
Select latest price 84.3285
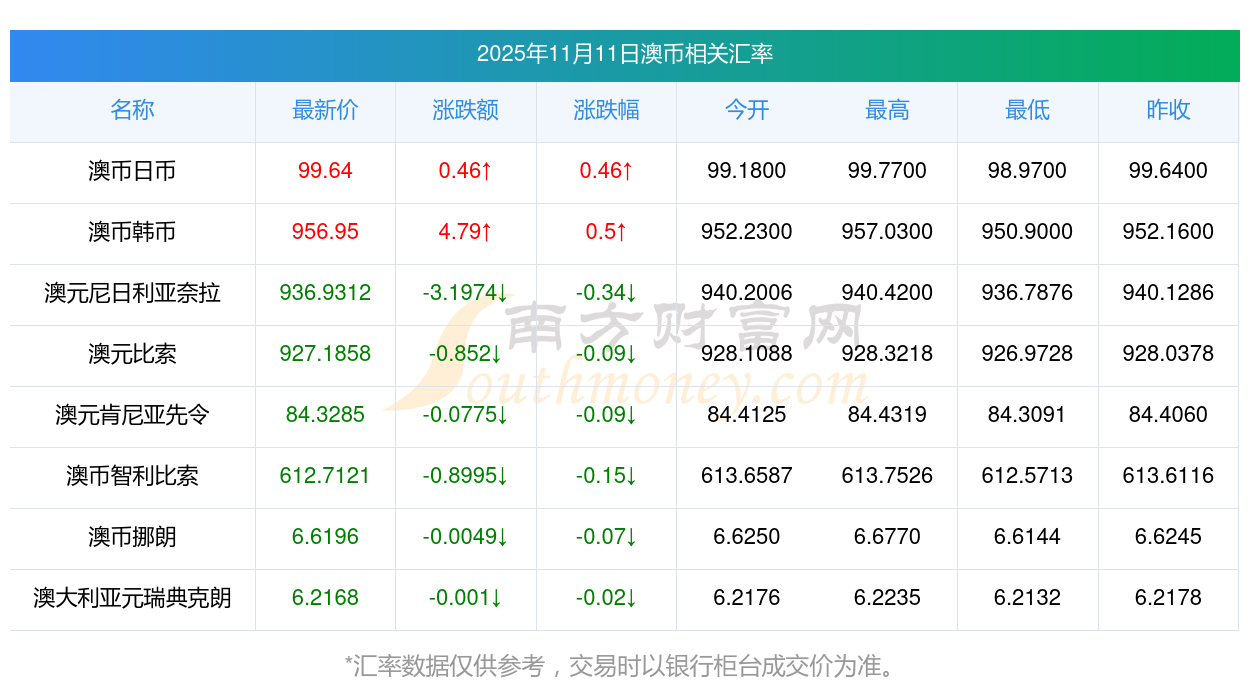325,415
